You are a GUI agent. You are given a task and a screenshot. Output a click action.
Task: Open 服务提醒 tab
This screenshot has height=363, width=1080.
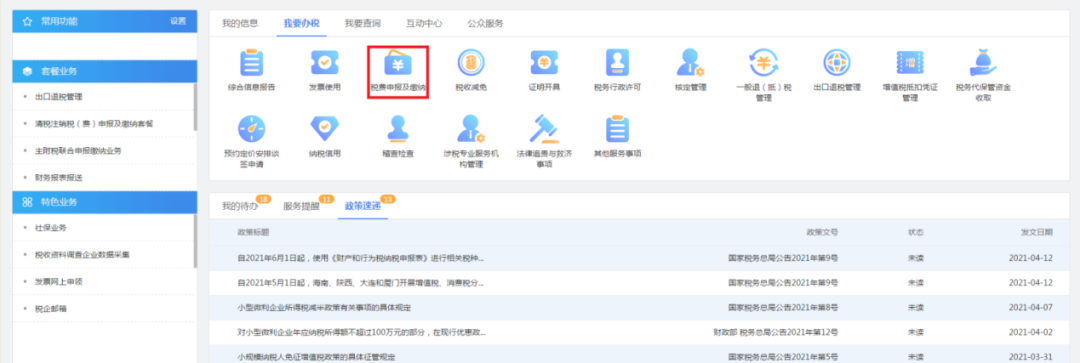click(x=301, y=205)
